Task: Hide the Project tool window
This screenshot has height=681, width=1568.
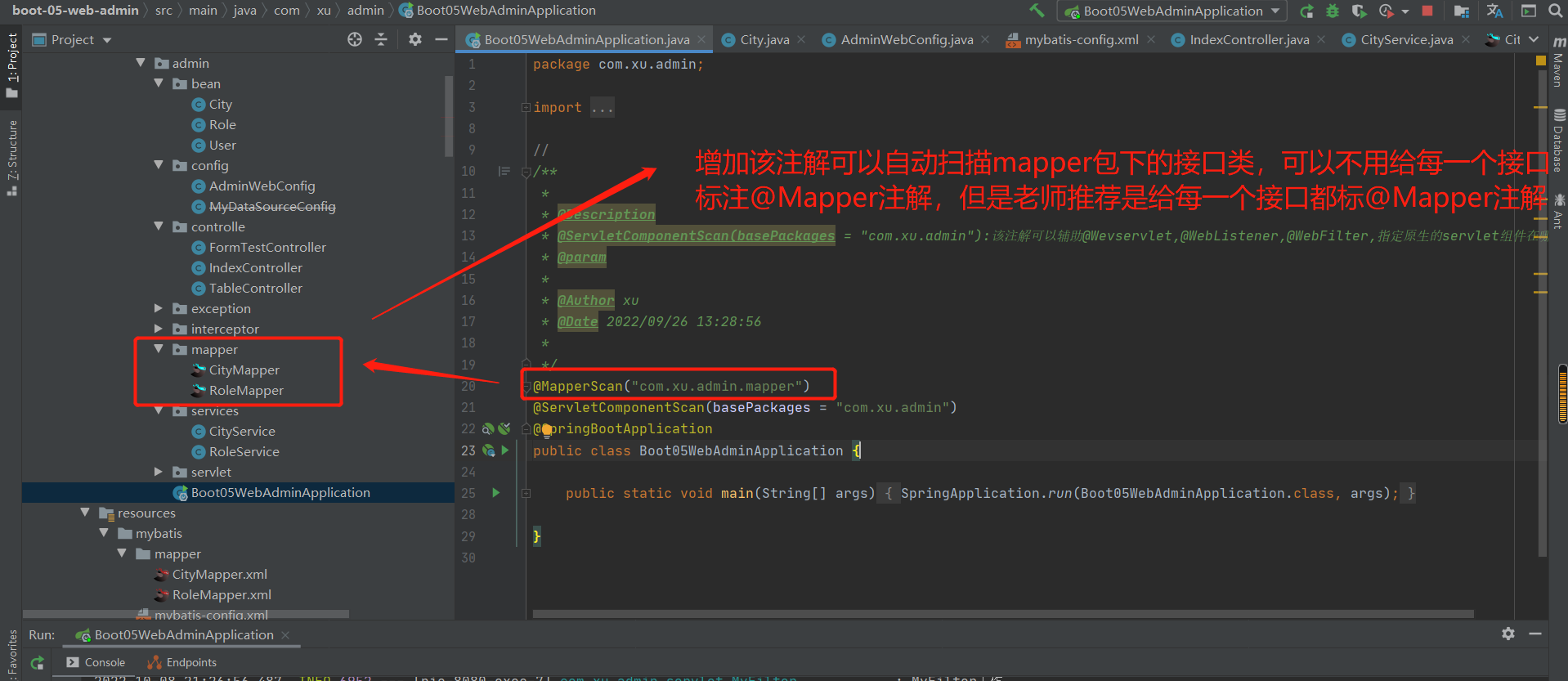Action: [441, 39]
